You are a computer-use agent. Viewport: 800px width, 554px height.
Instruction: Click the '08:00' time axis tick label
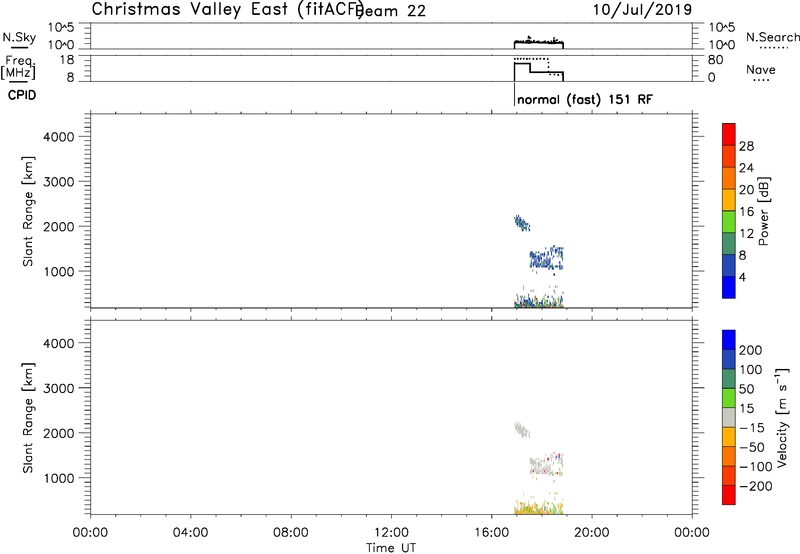[291, 533]
